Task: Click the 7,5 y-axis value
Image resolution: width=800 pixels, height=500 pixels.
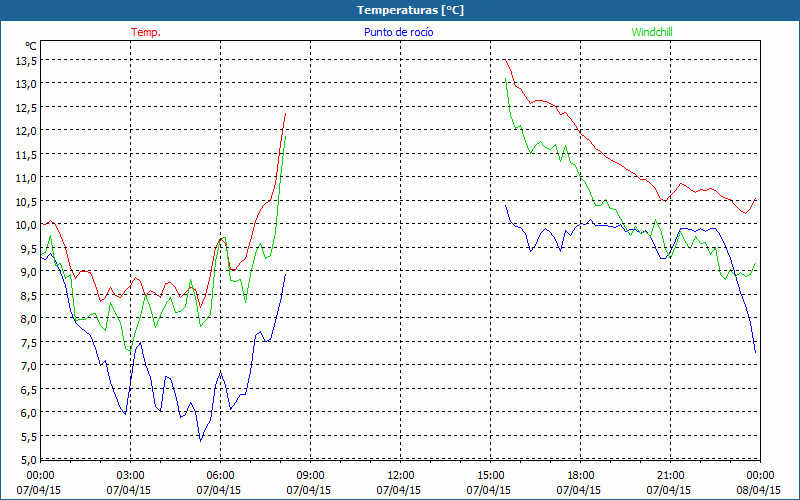Action: [29, 343]
